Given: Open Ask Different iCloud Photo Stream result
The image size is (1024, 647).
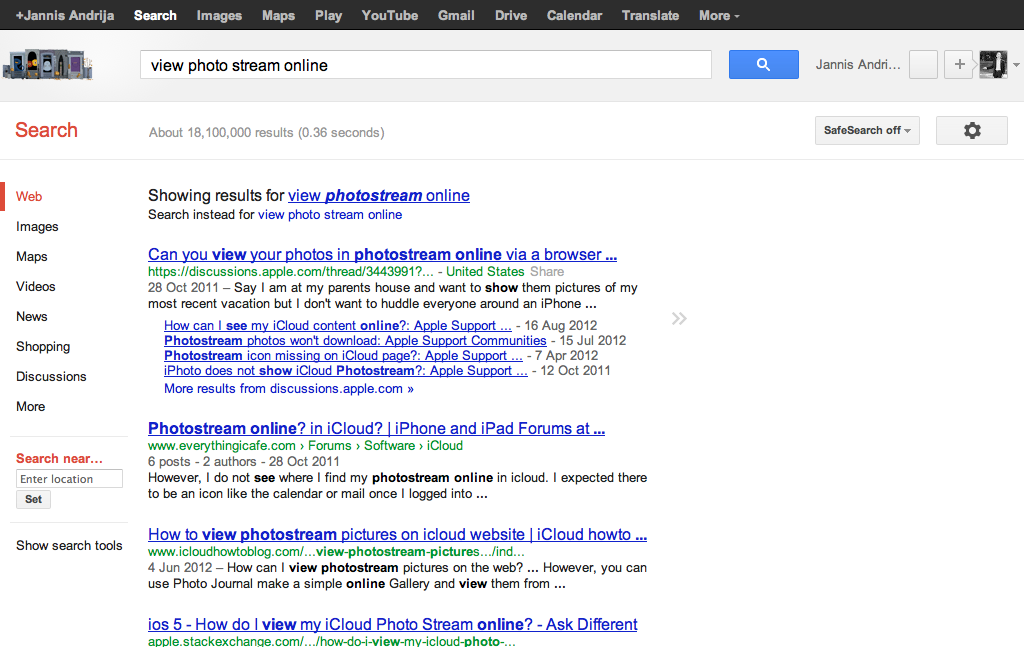Looking at the screenshot, I should coord(392,624).
